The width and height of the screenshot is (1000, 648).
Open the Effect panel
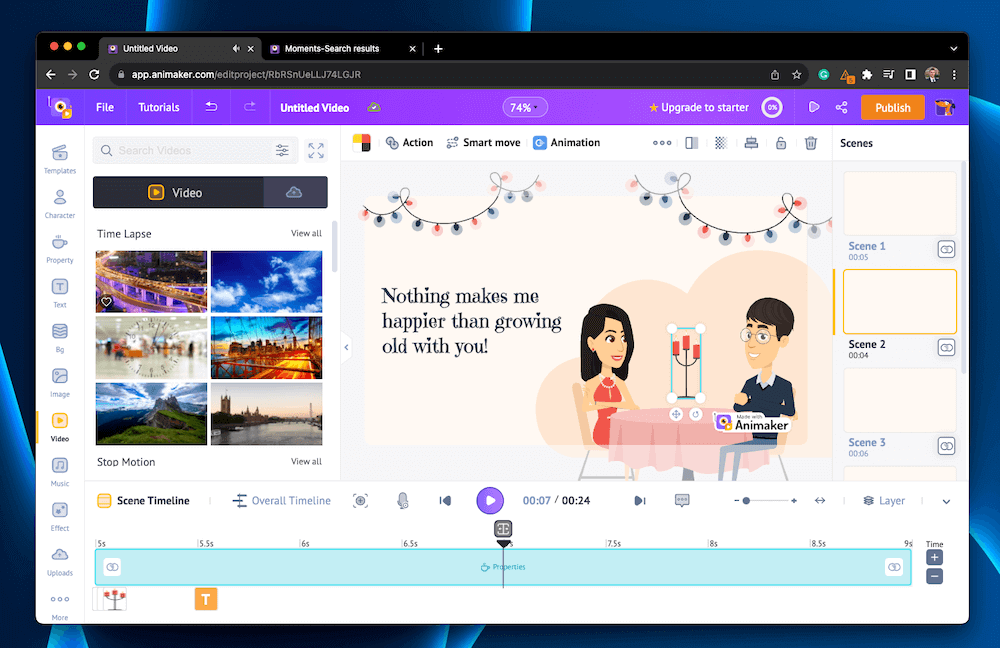(x=60, y=515)
